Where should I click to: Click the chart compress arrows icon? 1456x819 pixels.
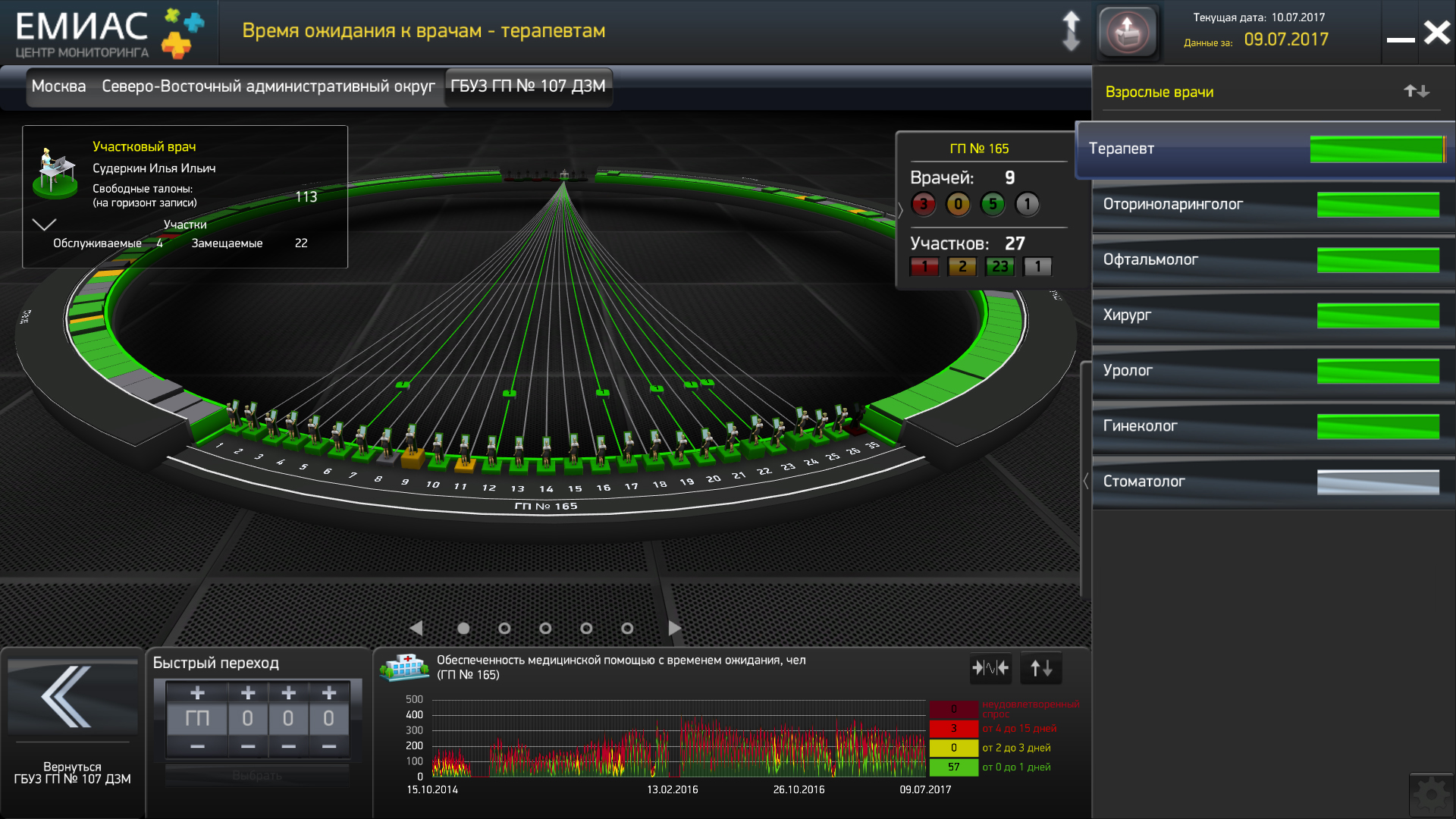[990, 668]
